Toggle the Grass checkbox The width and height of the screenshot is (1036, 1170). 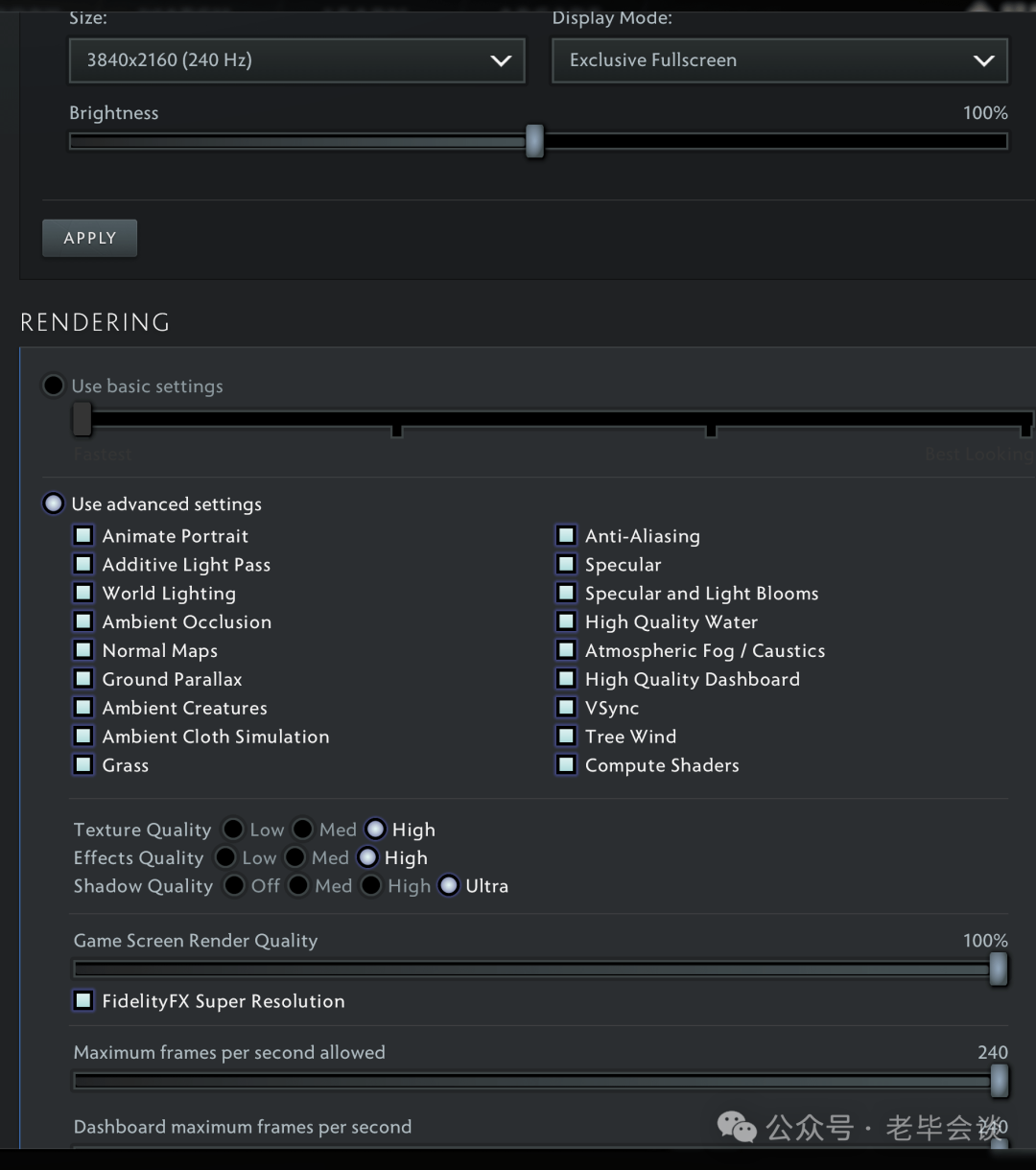click(x=84, y=765)
